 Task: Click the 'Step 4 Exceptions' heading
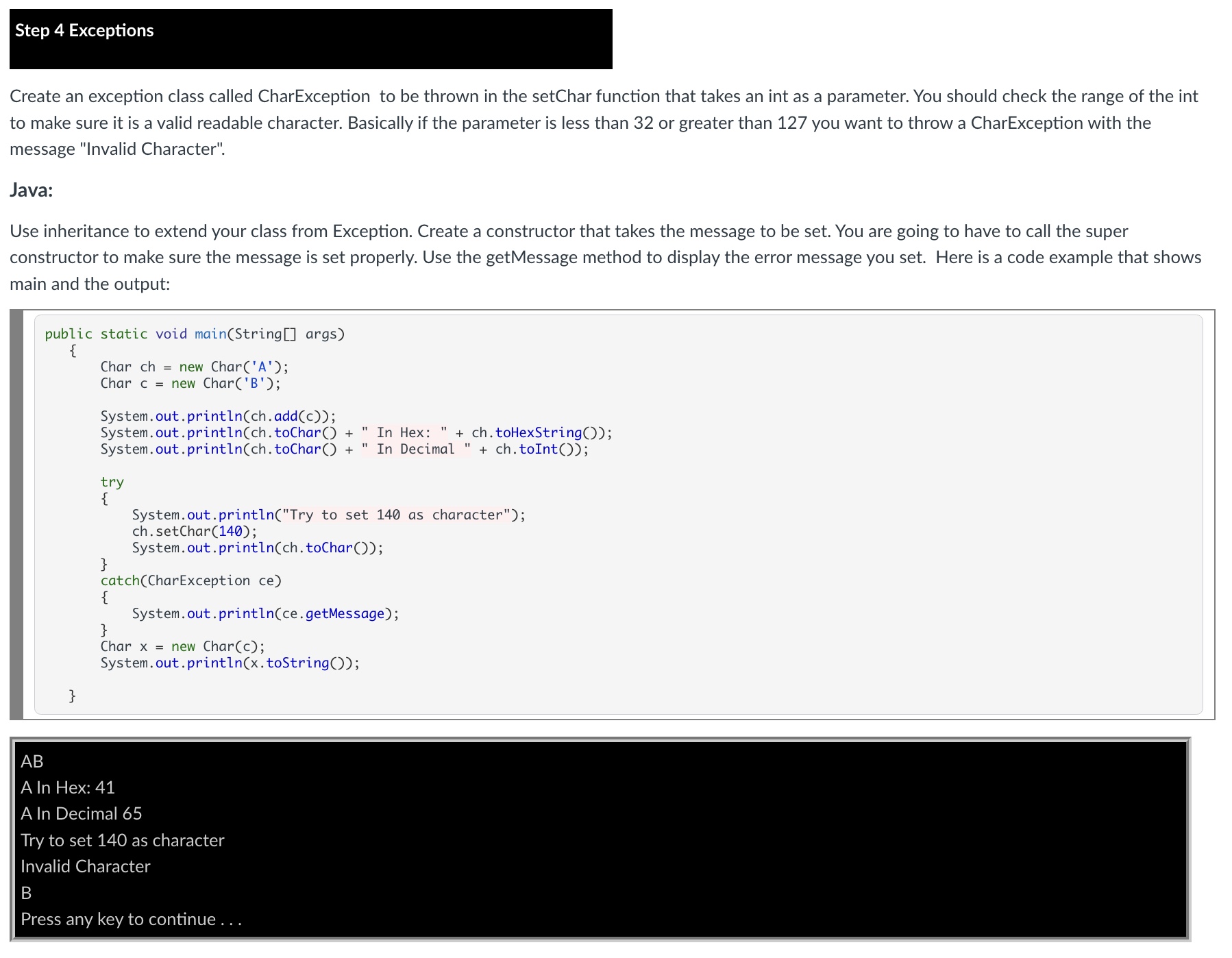(84, 31)
